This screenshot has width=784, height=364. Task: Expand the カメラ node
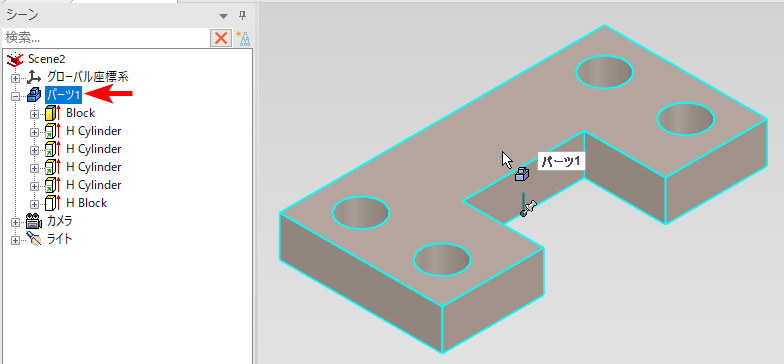pos(16,222)
